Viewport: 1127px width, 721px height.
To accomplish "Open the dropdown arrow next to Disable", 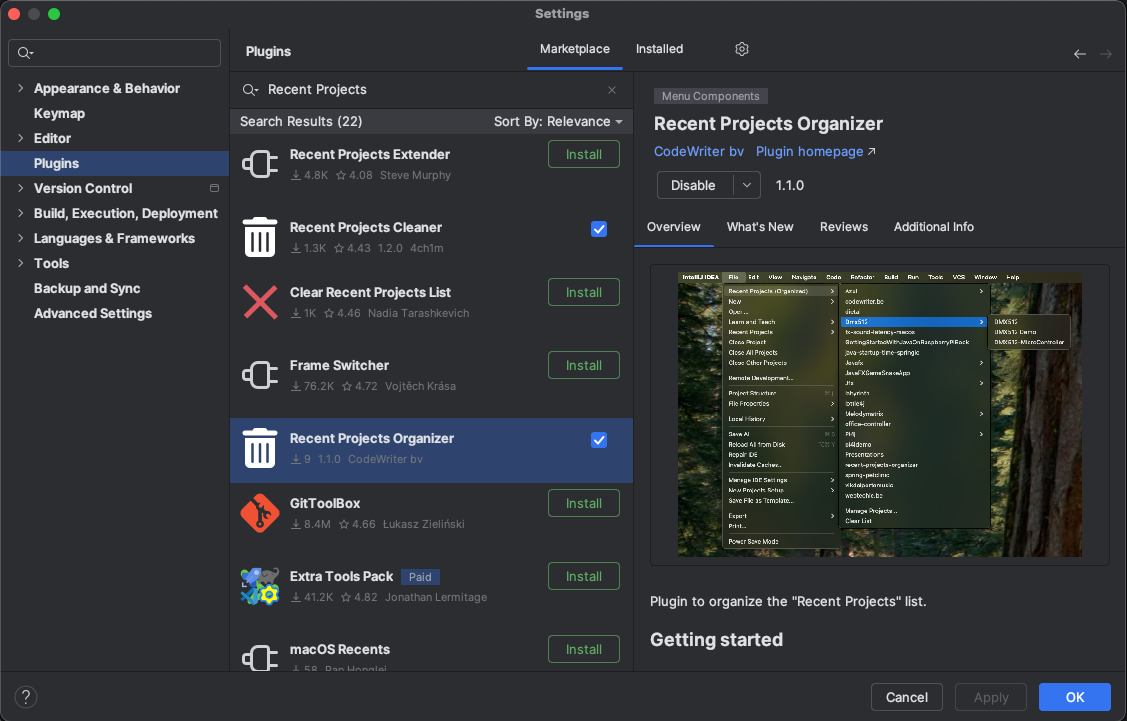I will tap(746, 185).
